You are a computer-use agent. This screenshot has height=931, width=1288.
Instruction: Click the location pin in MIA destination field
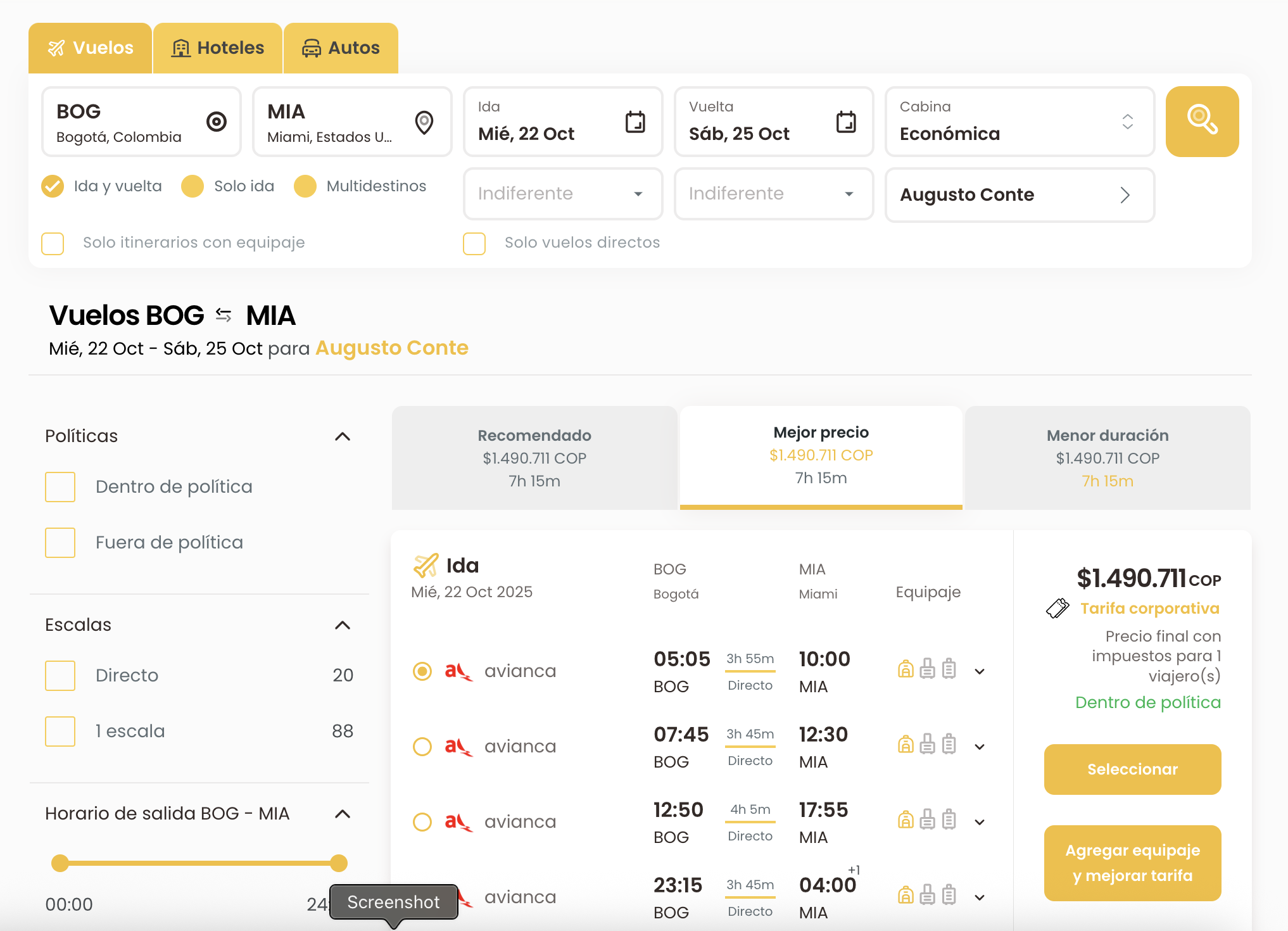[424, 122]
